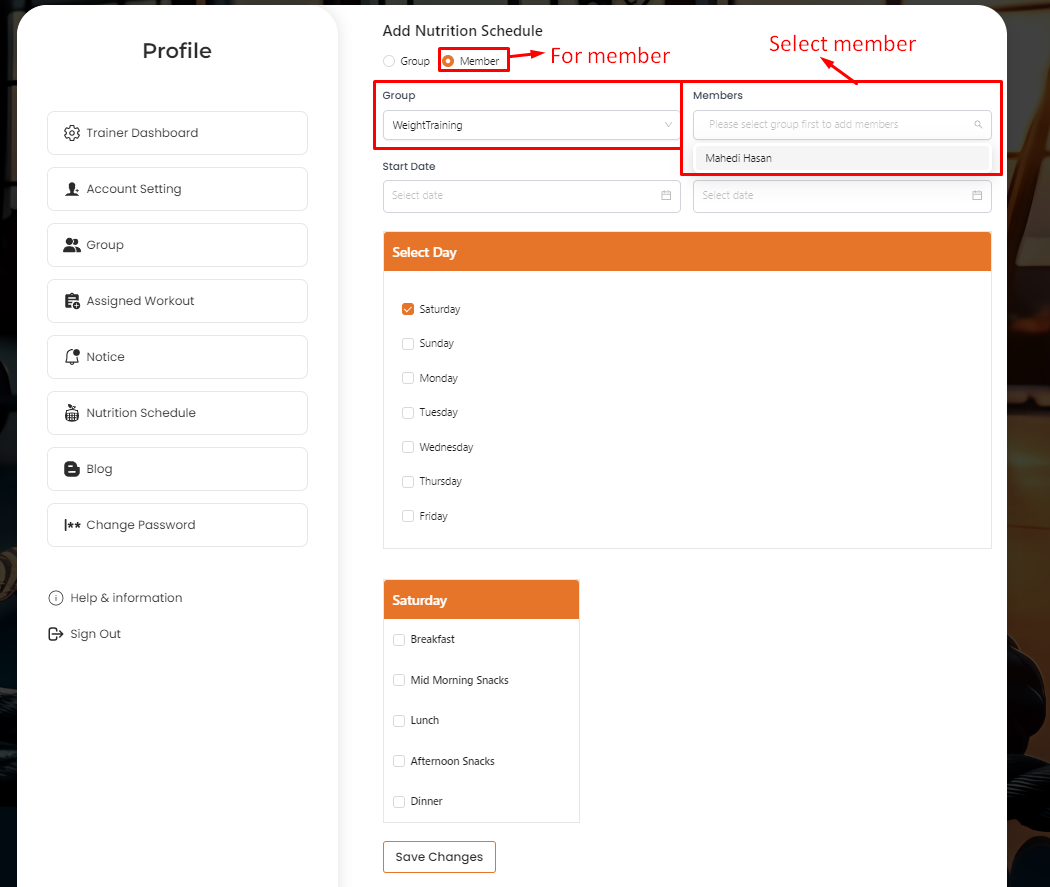Open Help & information link
Screen dimensions: 1050x887
[x=126, y=598]
